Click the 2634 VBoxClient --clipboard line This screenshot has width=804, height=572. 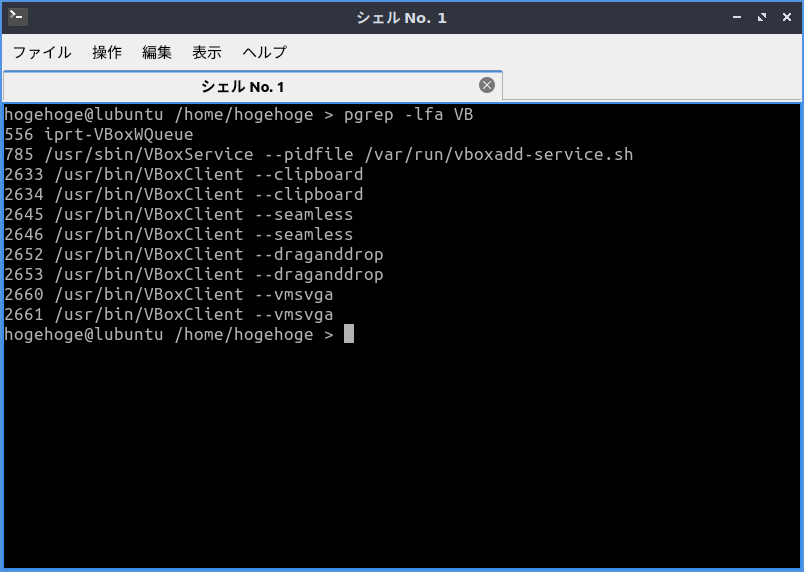(184, 194)
